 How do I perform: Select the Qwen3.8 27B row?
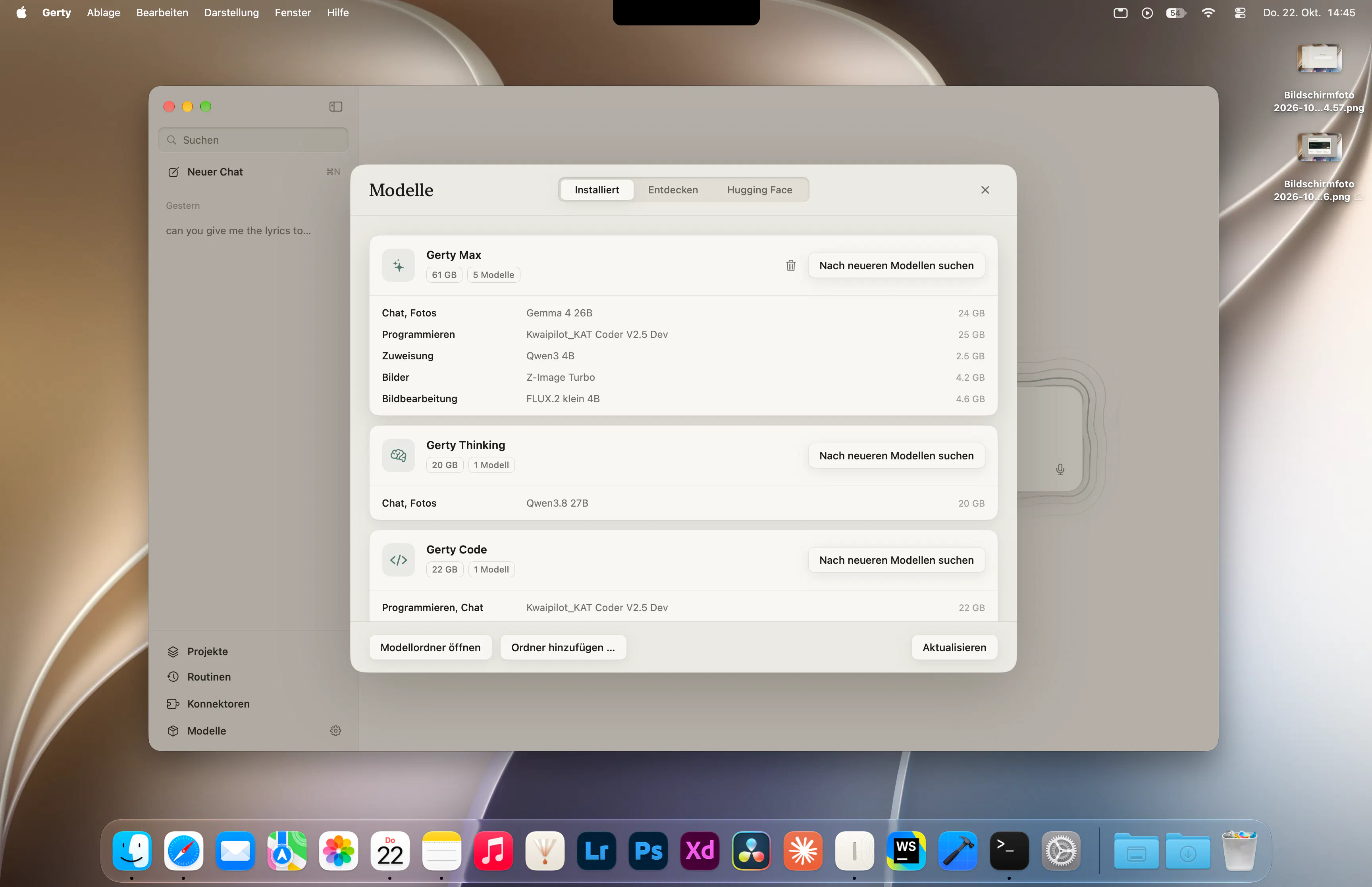(683, 503)
